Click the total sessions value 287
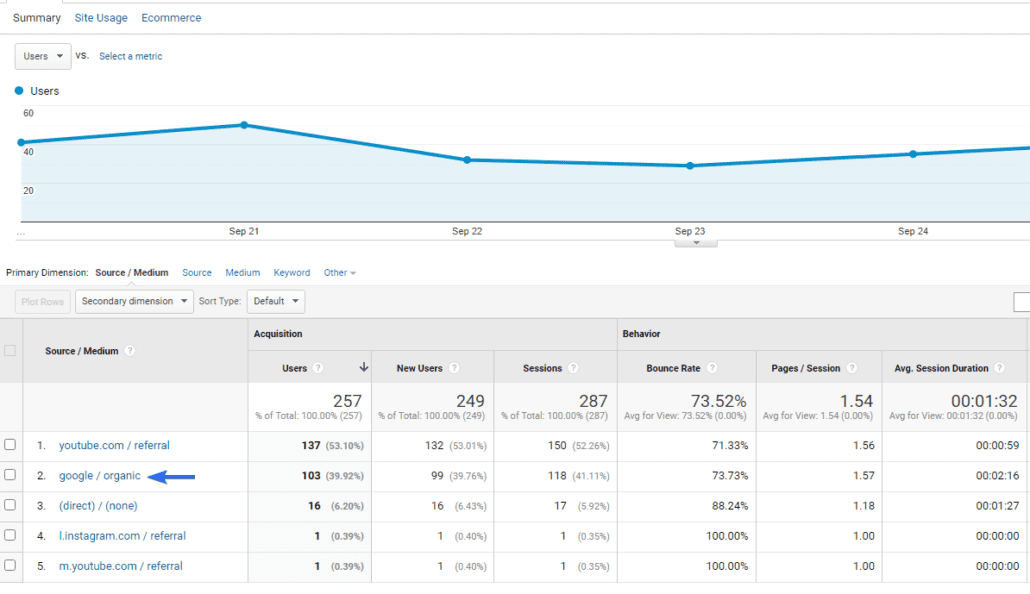The height and width of the screenshot is (594, 1030). coord(593,401)
